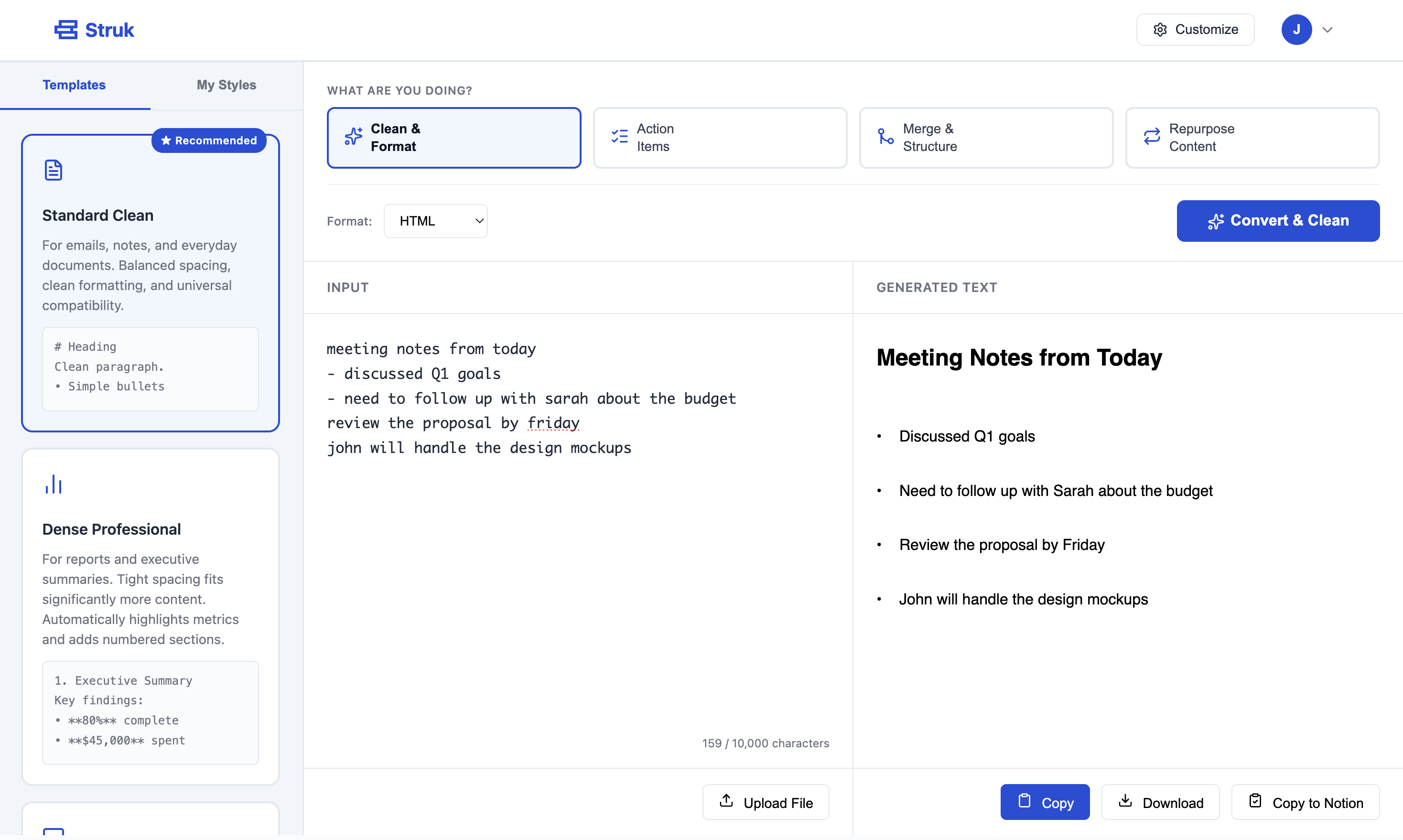Choose the Merge & Structure mode
The height and width of the screenshot is (840, 1403).
click(x=985, y=138)
